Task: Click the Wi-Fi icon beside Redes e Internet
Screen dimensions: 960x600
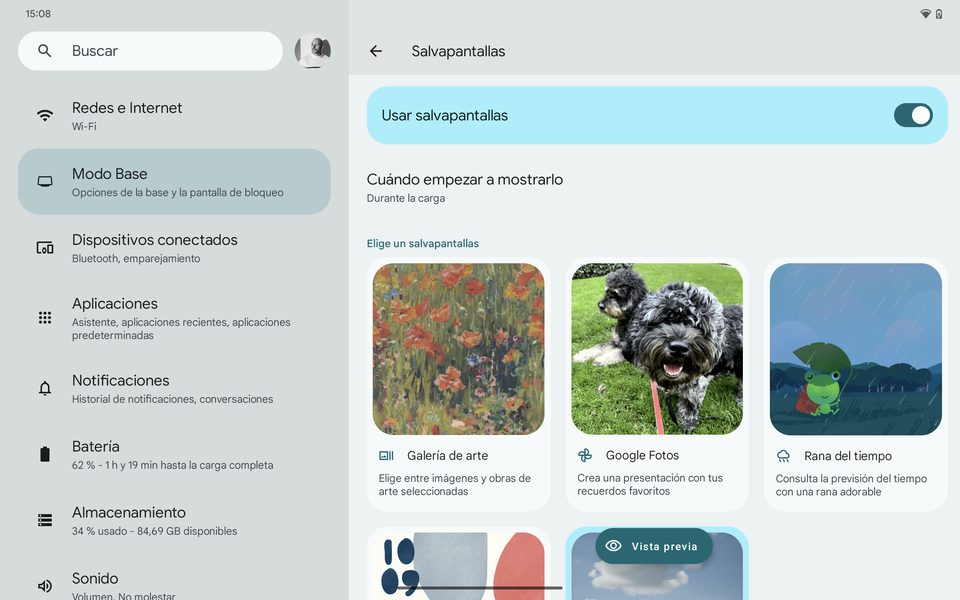Action: (x=45, y=115)
